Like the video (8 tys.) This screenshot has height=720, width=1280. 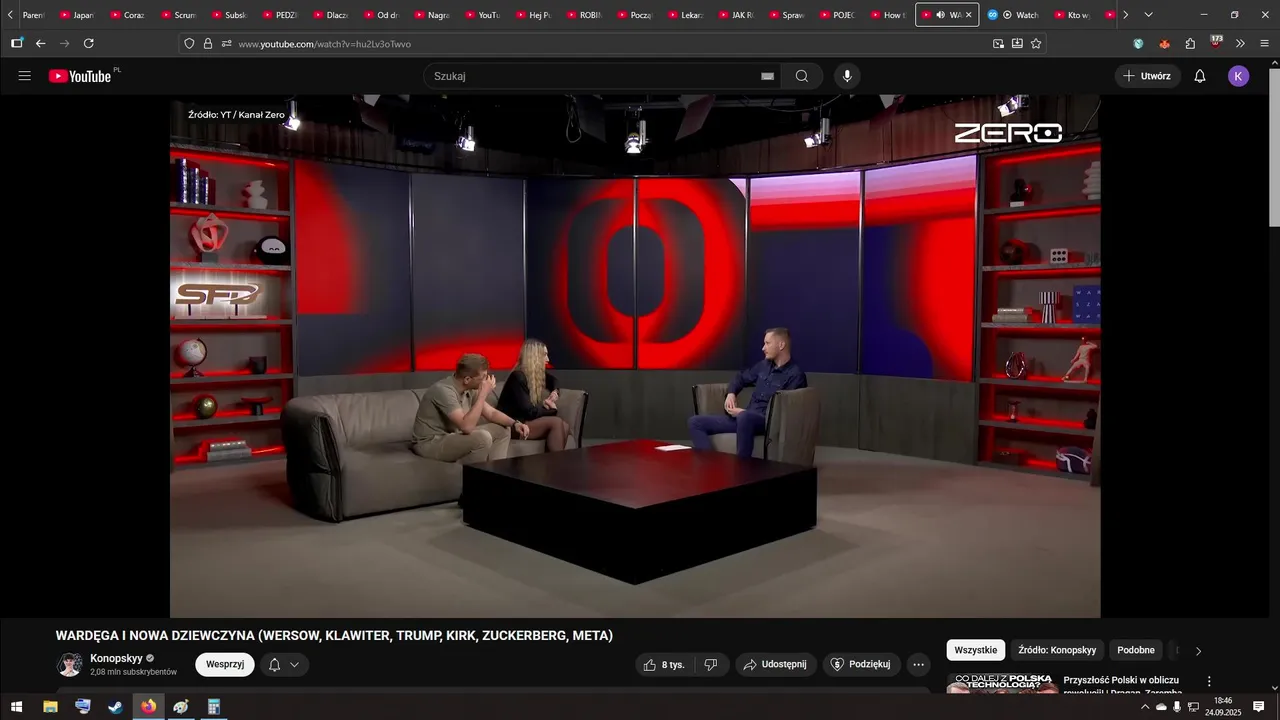(664, 664)
